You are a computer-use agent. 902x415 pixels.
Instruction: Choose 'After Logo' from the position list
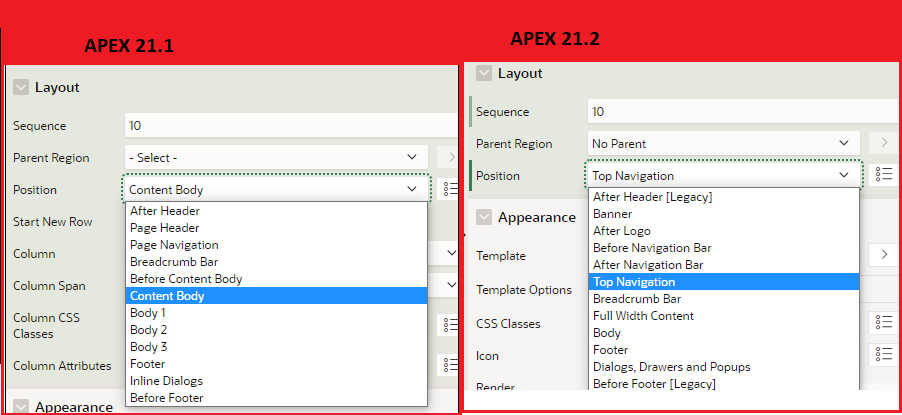point(621,231)
